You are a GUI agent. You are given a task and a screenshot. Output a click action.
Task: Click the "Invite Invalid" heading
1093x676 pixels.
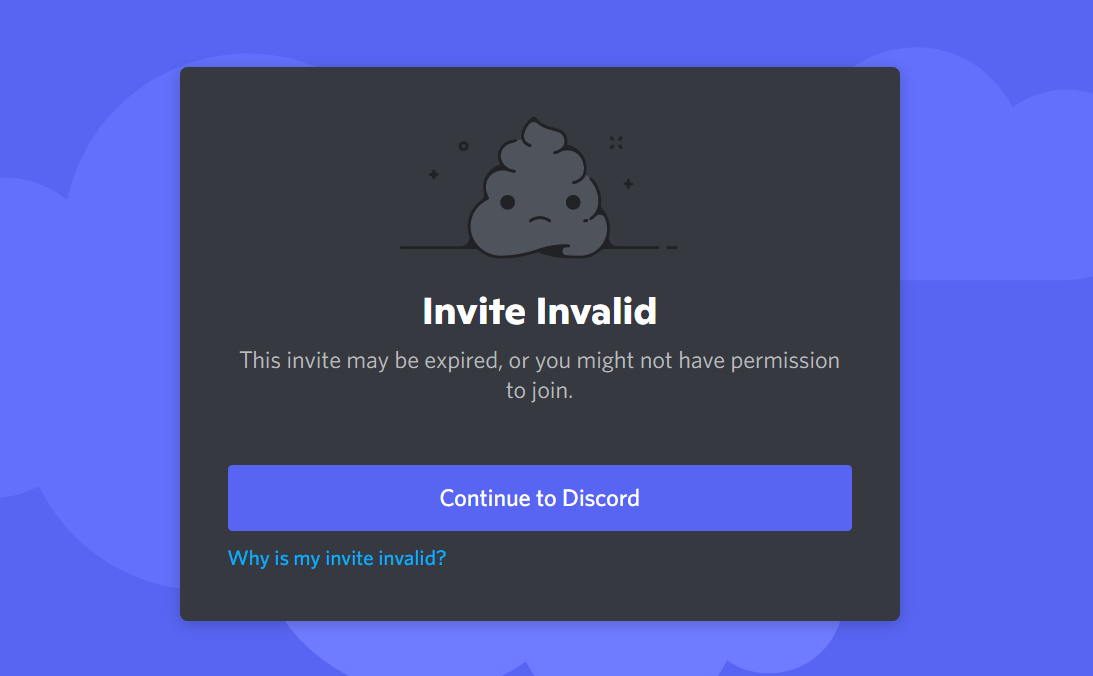click(x=540, y=311)
